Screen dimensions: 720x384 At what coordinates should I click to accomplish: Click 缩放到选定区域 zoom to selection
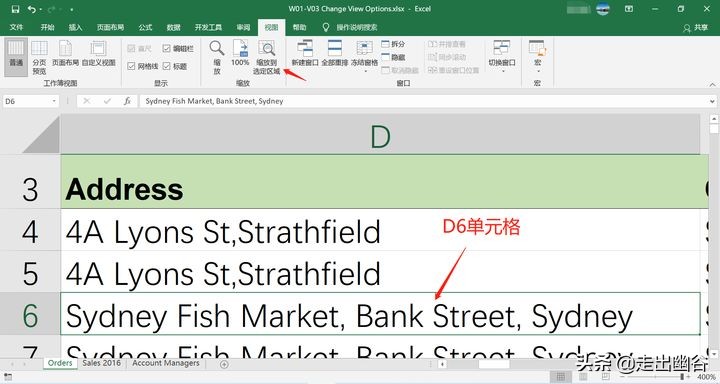pyautogui.click(x=266, y=57)
